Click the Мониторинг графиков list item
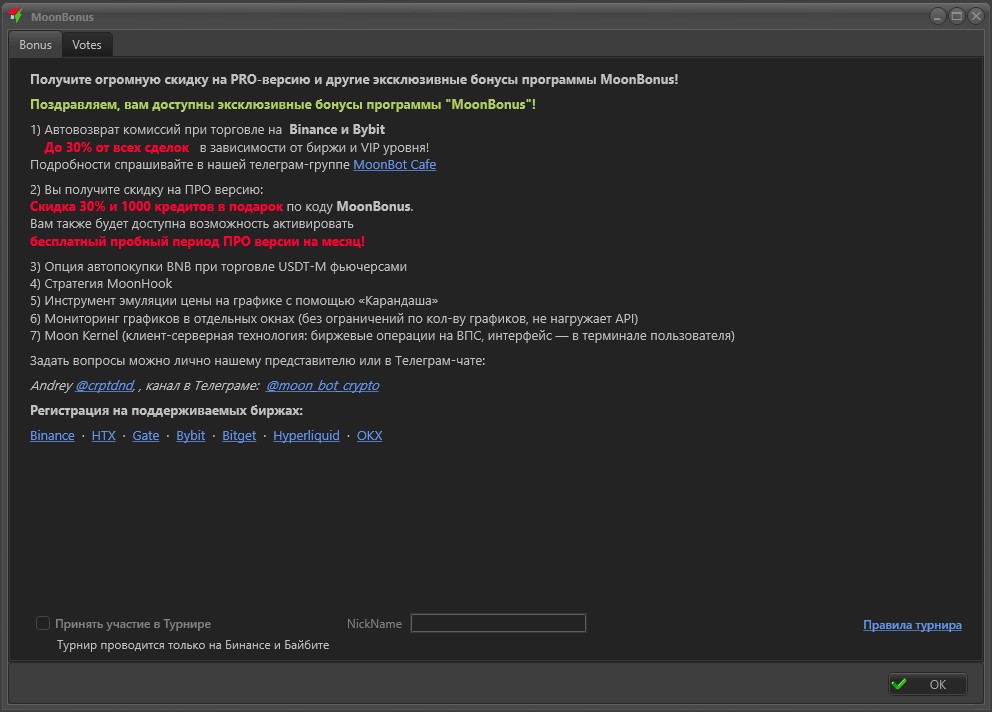The height and width of the screenshot is (712, 992). [334, 318]
